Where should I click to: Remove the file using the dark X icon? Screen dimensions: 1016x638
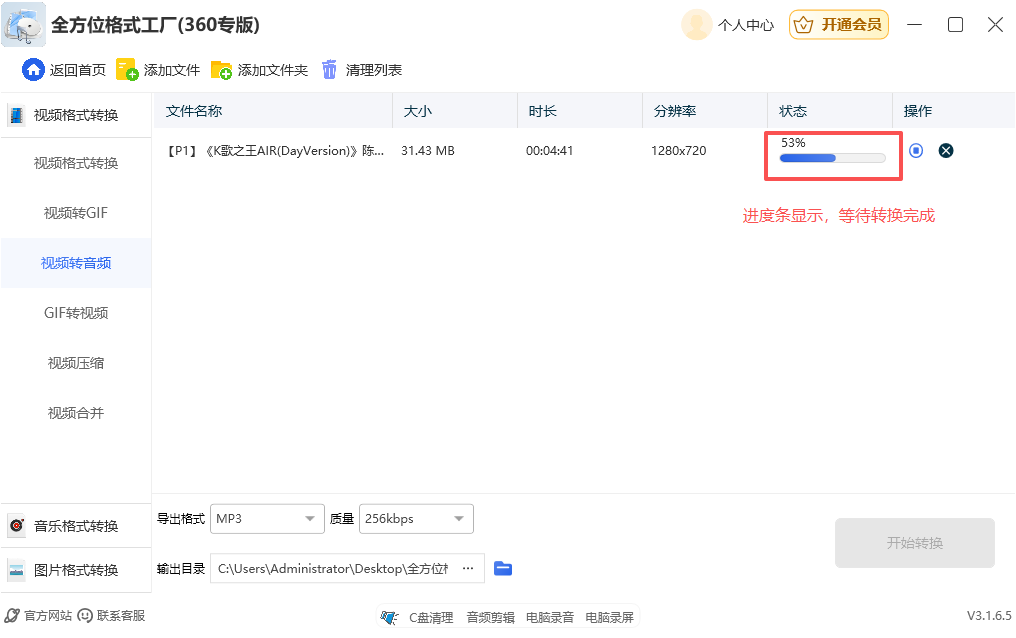[x=946, y=151]
